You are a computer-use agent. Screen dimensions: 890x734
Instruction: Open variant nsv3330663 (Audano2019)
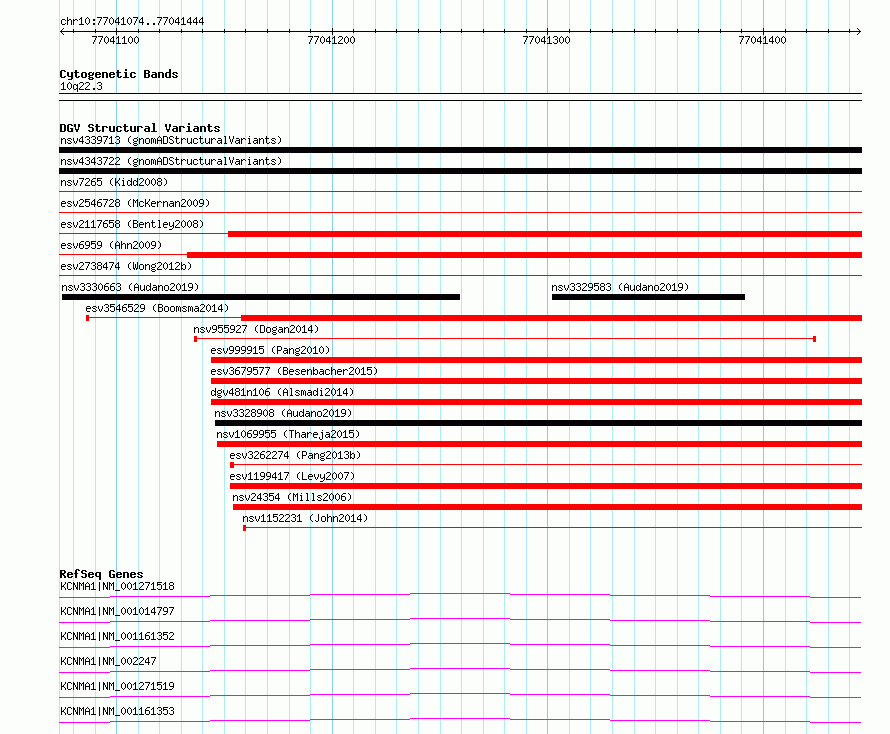131,287
